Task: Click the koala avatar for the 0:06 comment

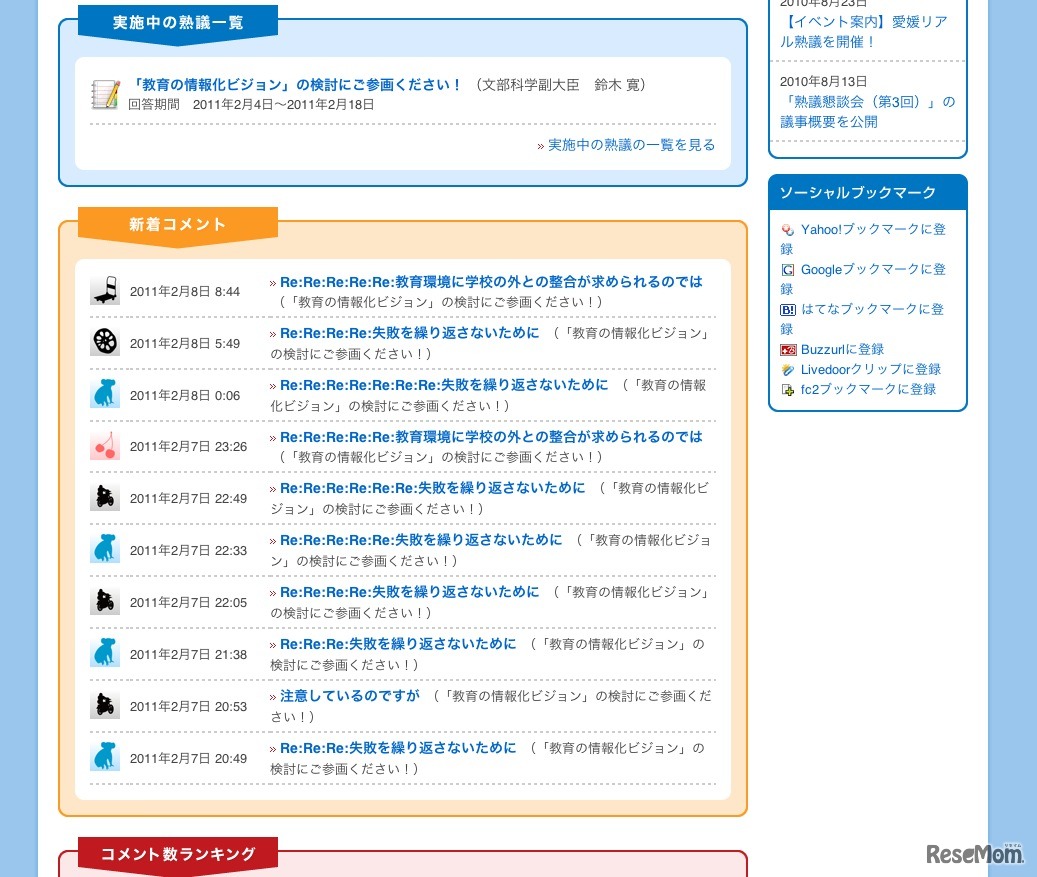Action: [104, 392]
